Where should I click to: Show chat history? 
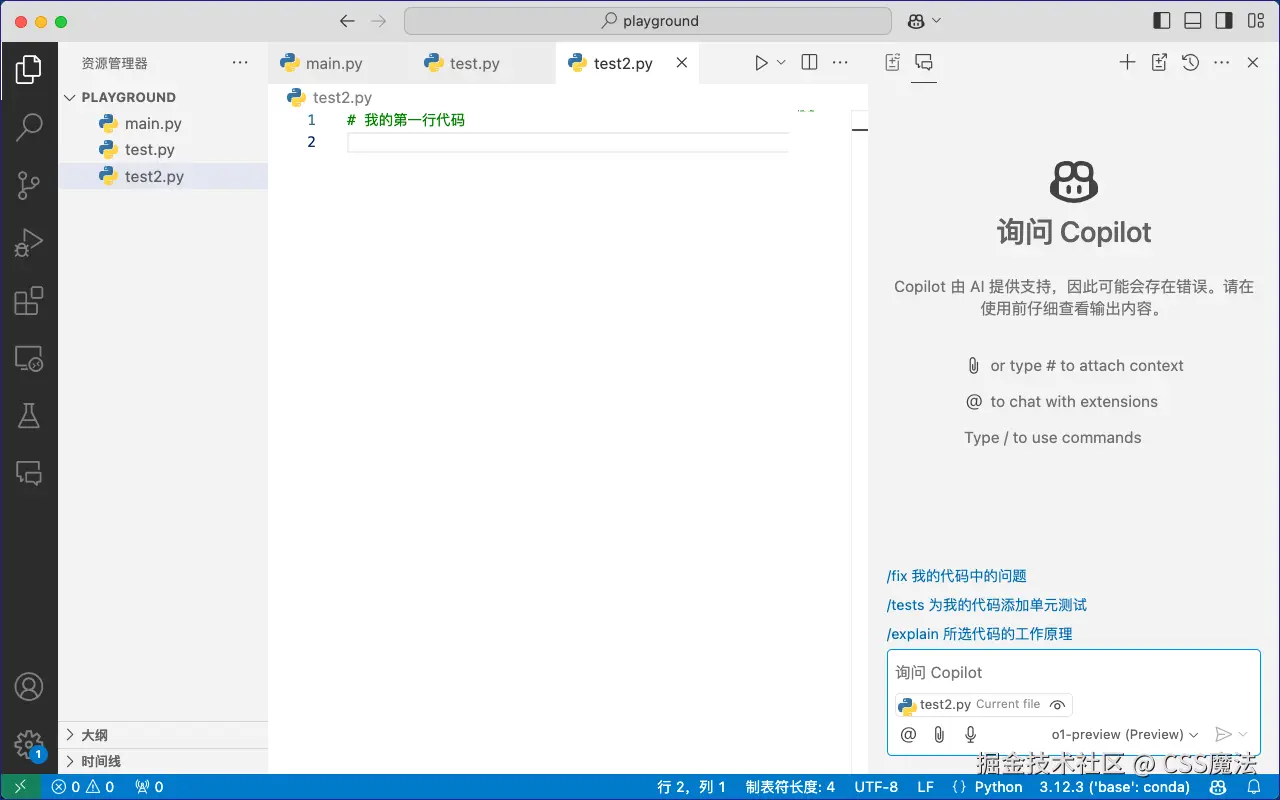pos(1190,62)
